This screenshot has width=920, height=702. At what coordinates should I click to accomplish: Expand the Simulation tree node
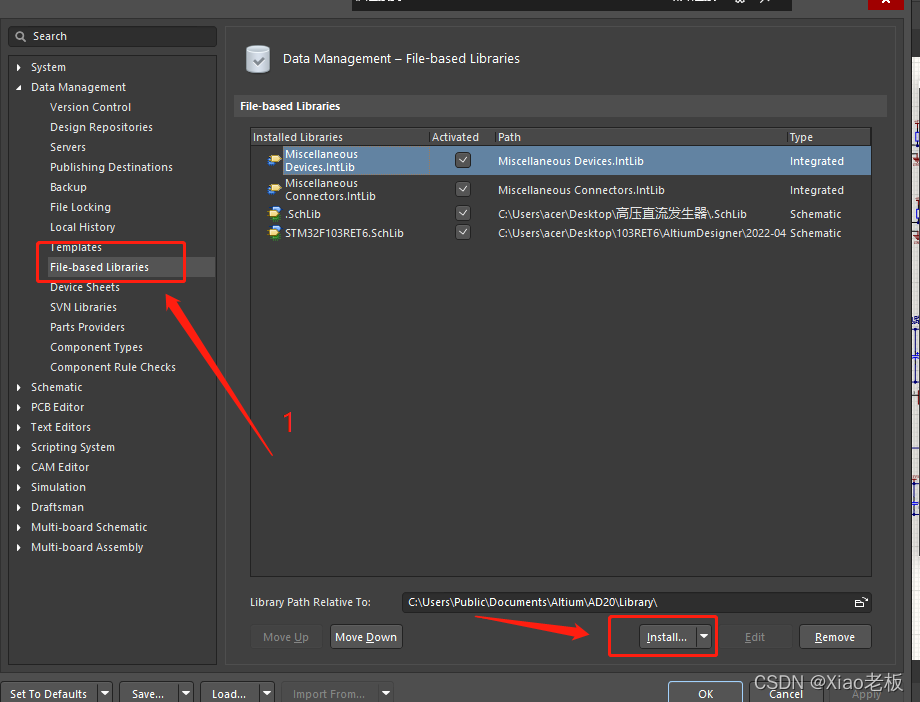click(x=19, y=487)
